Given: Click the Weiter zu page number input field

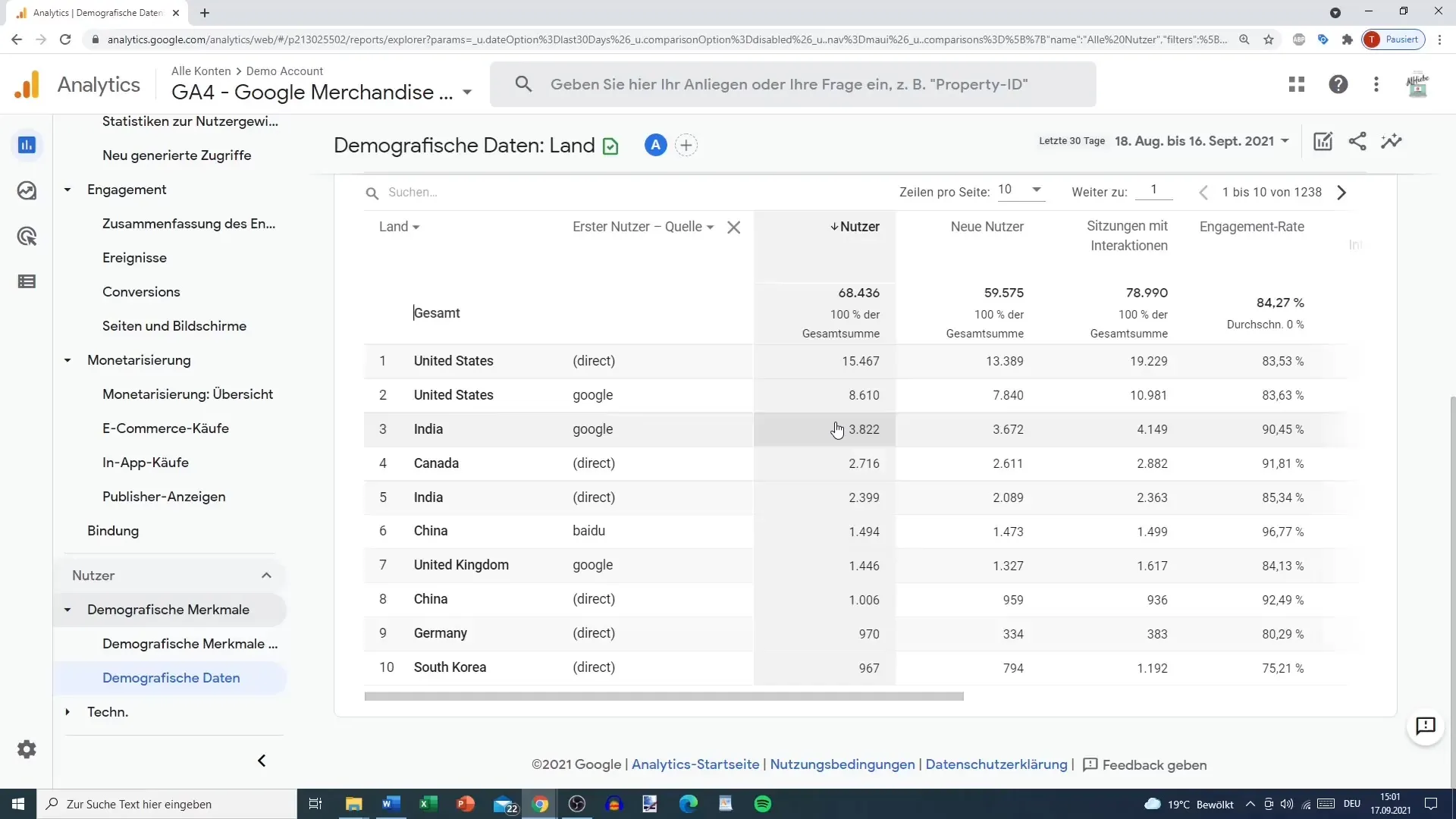Looking at the screenshot, I should [1153, 192].
